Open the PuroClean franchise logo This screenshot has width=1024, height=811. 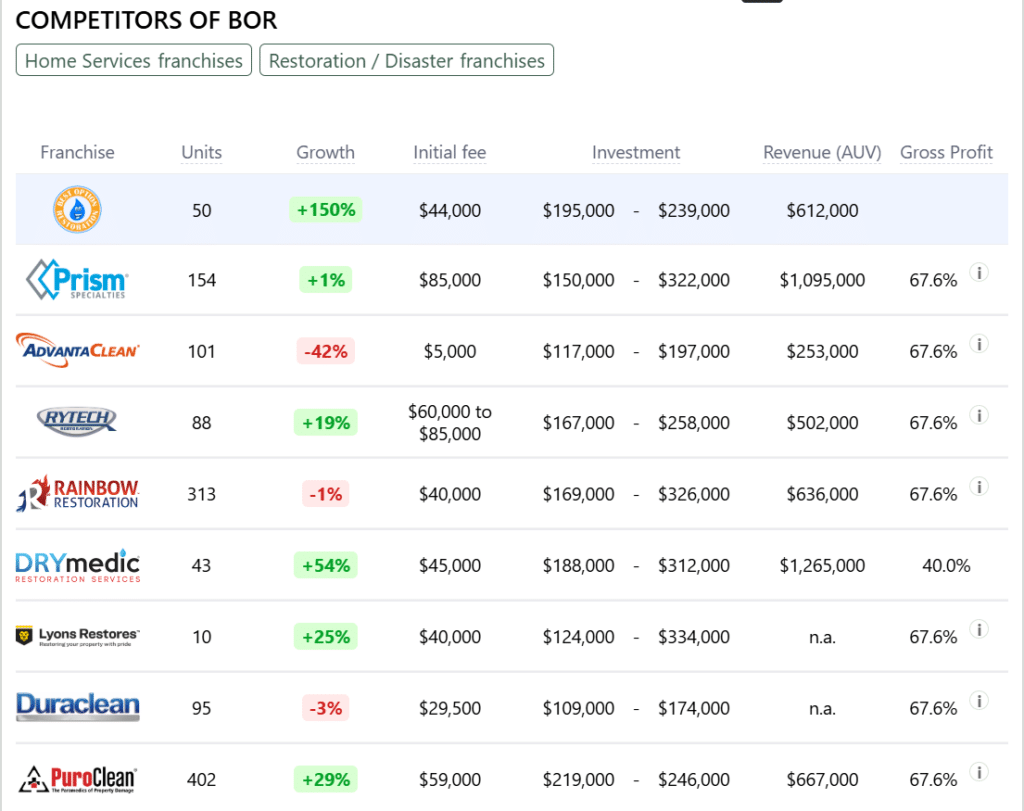pyautogui.click(x=77, y=779)
